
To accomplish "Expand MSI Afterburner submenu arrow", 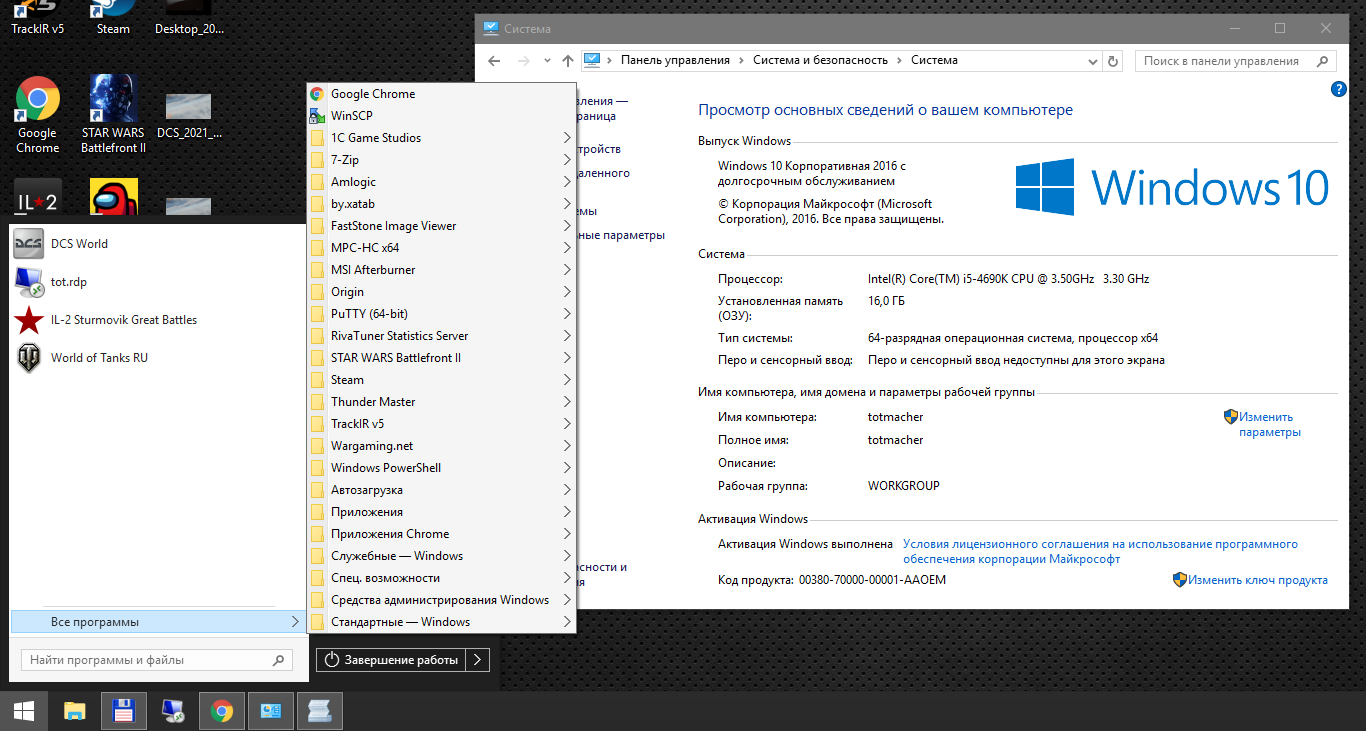I will pos(567,270).
